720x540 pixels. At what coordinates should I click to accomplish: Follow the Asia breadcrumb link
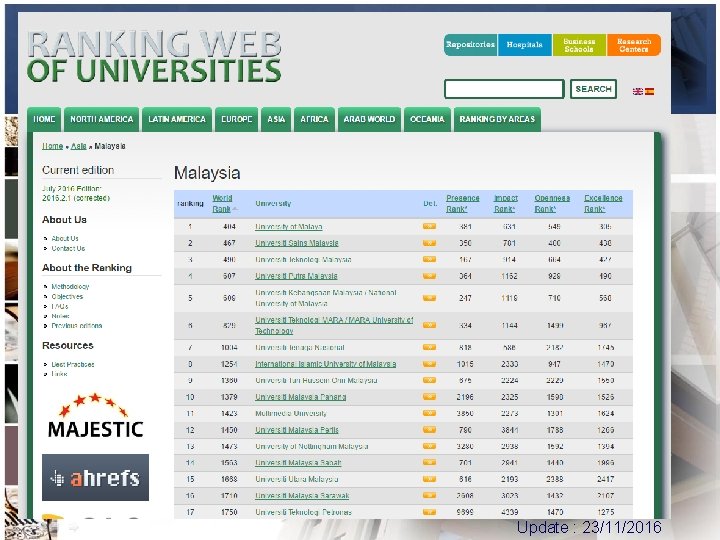coord(79,146)
